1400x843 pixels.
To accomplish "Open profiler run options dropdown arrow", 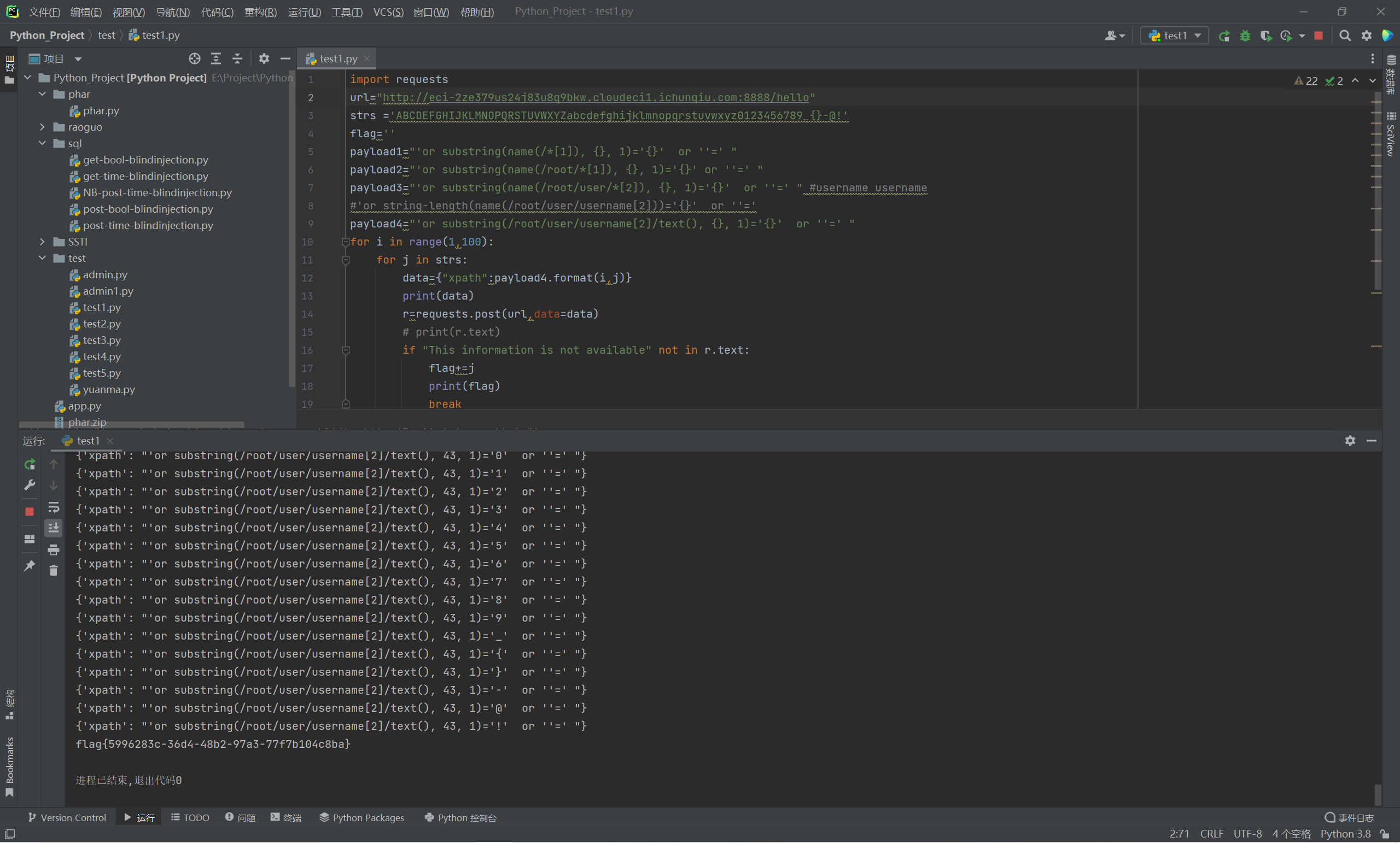I will (1302, 36).
